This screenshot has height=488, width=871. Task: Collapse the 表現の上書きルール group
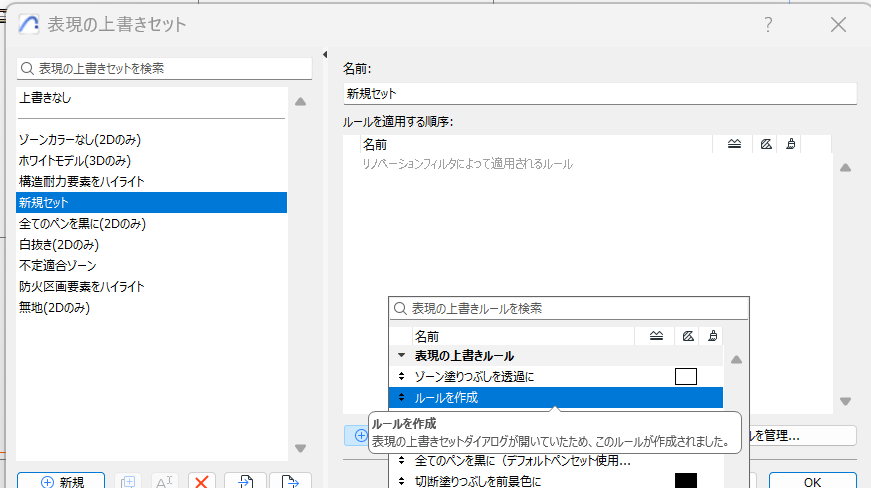click(401, 355)
